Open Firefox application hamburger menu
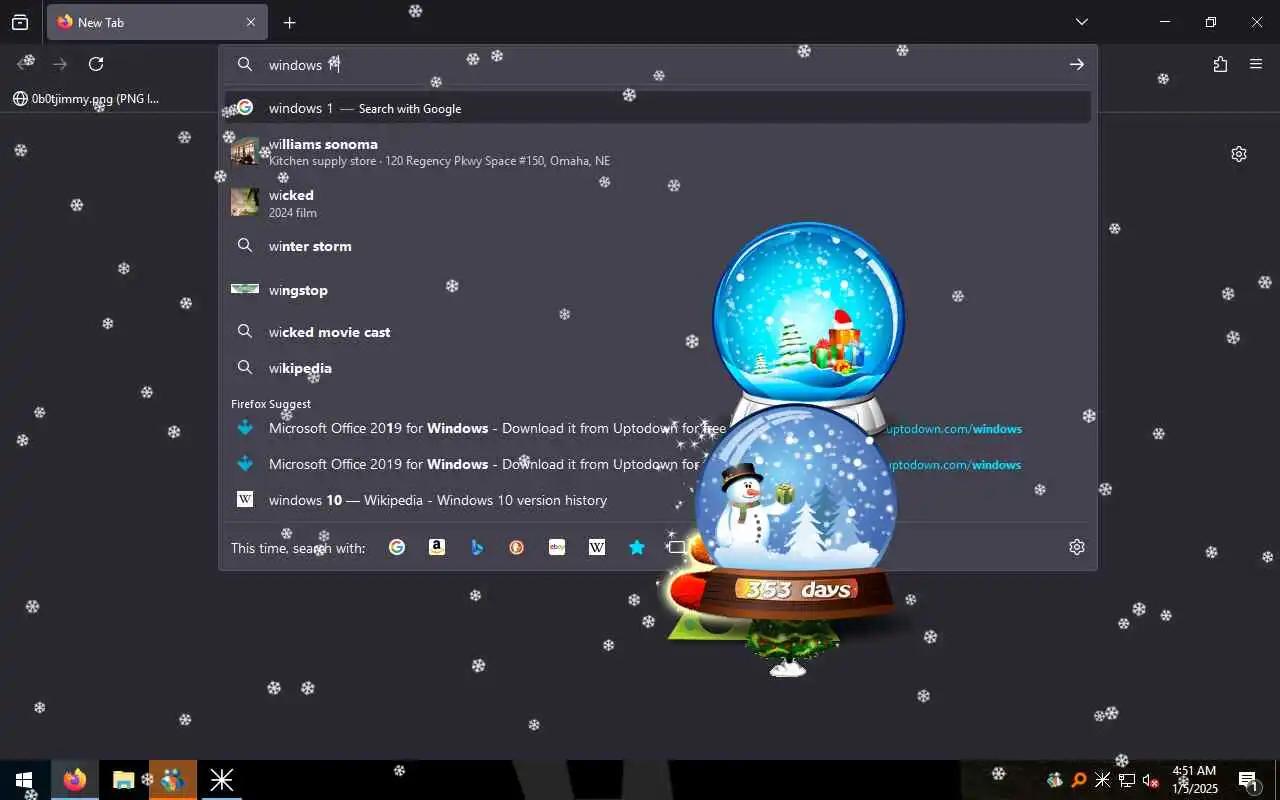 (1256, 64)
